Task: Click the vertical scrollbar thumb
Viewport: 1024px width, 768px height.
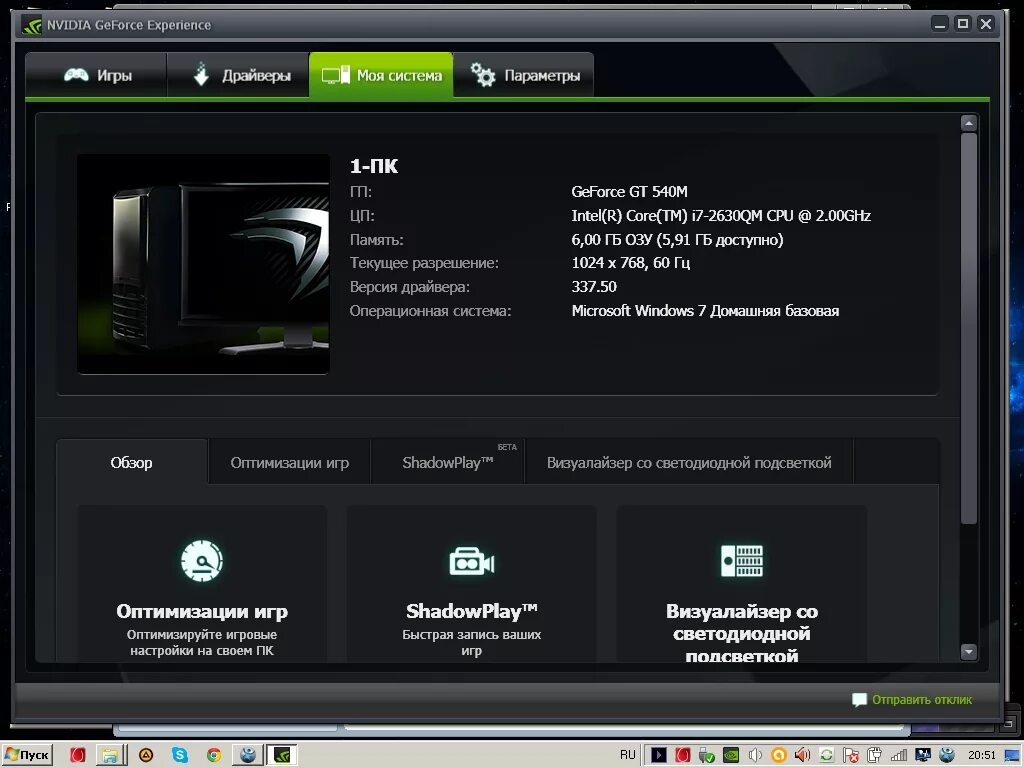Action: tap(968, 328)
